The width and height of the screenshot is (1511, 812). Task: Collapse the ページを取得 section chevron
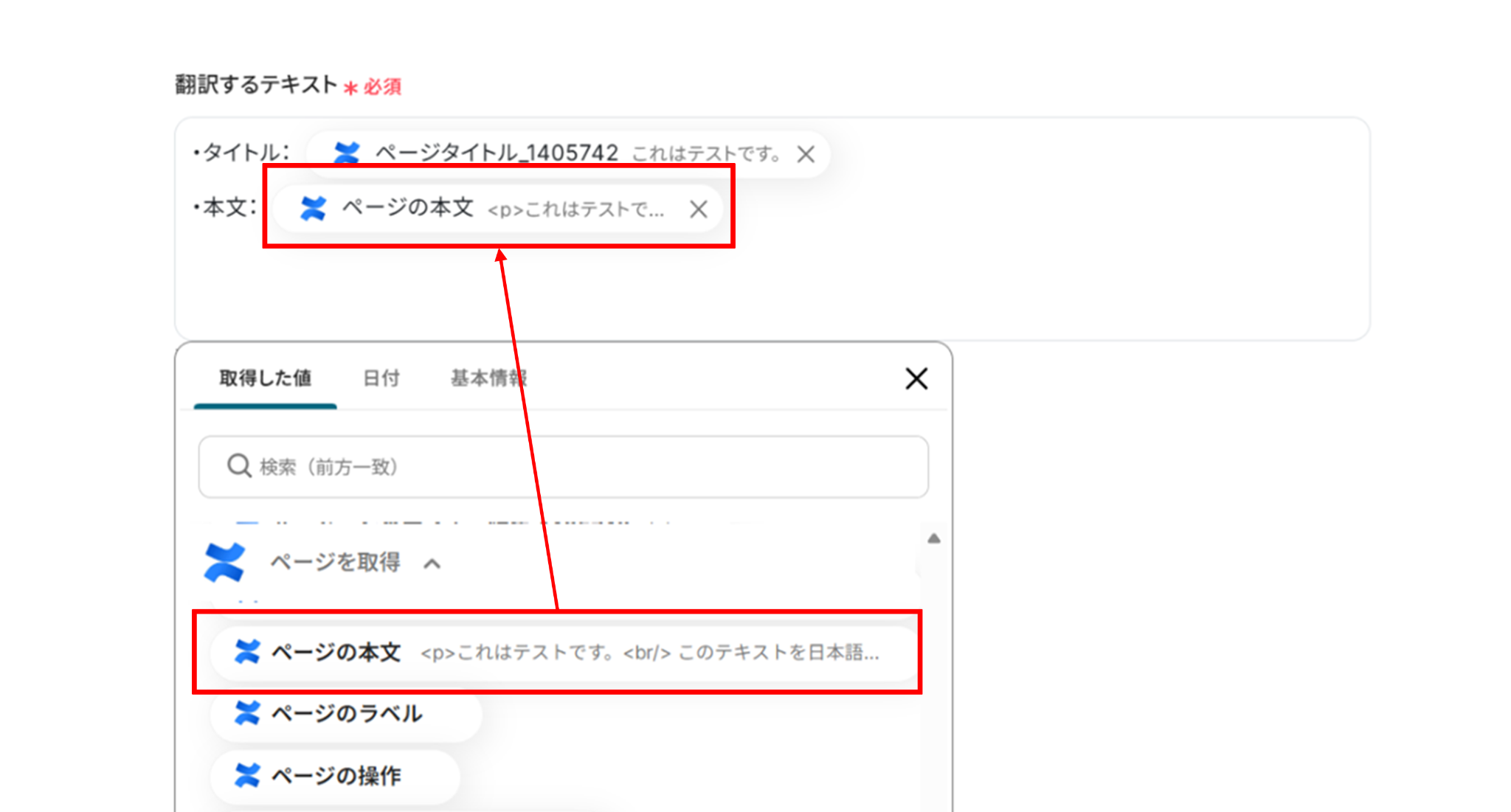[x=432, y=564]
